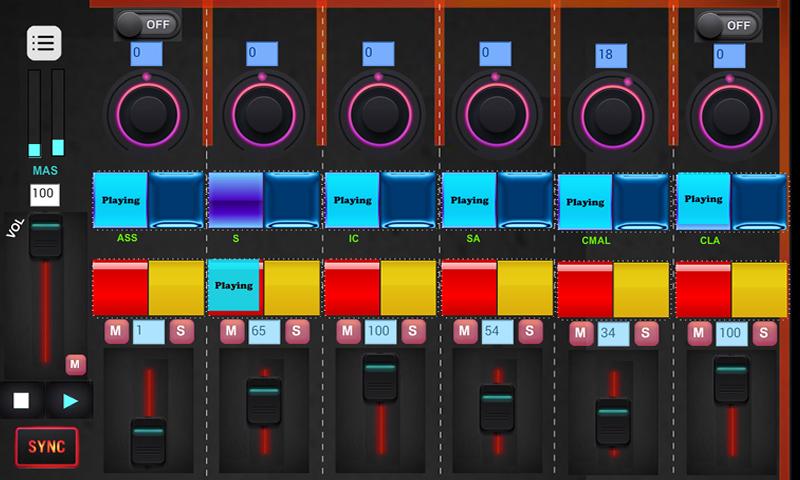Mute the IC channel
Image resolution: width=800 pixels, height=480 pixels.
[348, 331]
